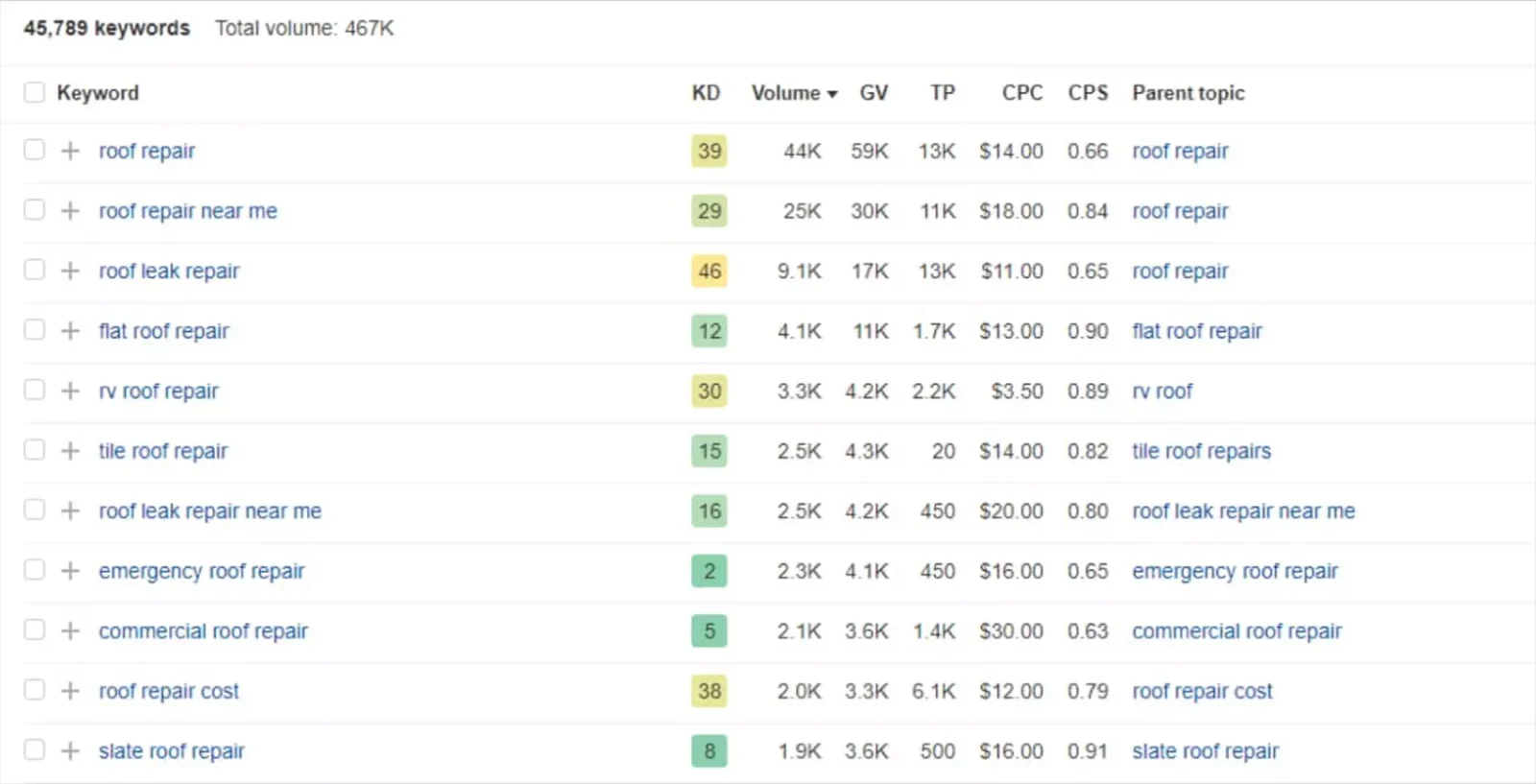The height and width of the screenshot is (784, 1536).
Task: Open the "roof repair cost" keyword
Action: coord(169,690)
